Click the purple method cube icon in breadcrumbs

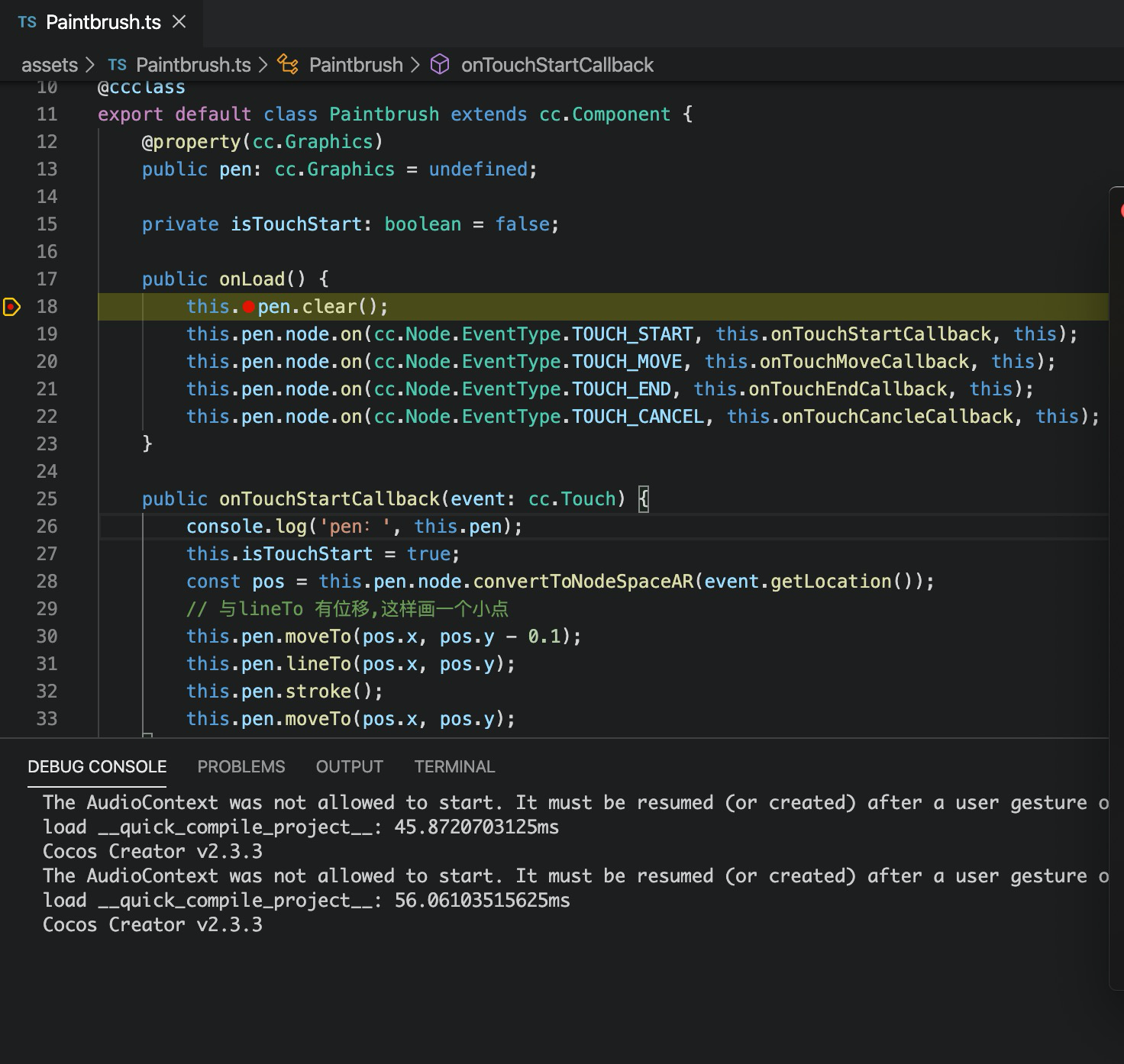coord(440,65)
